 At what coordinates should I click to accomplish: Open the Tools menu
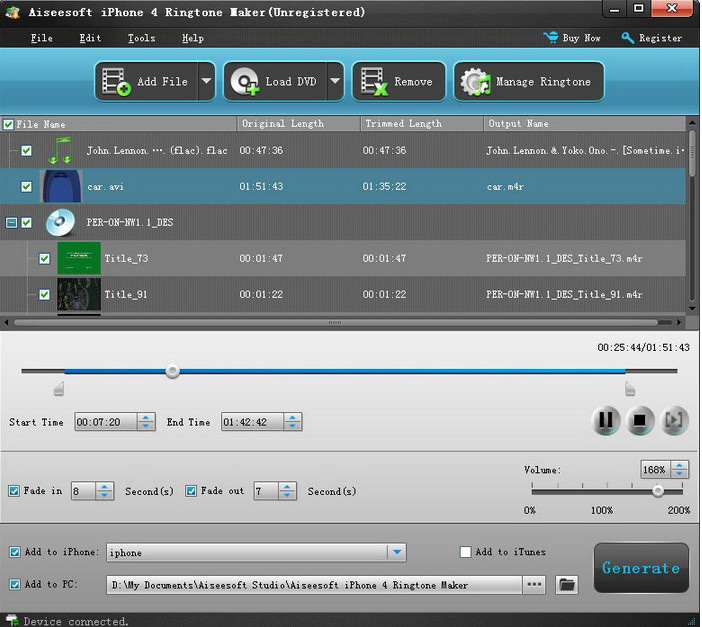point(141,38)
